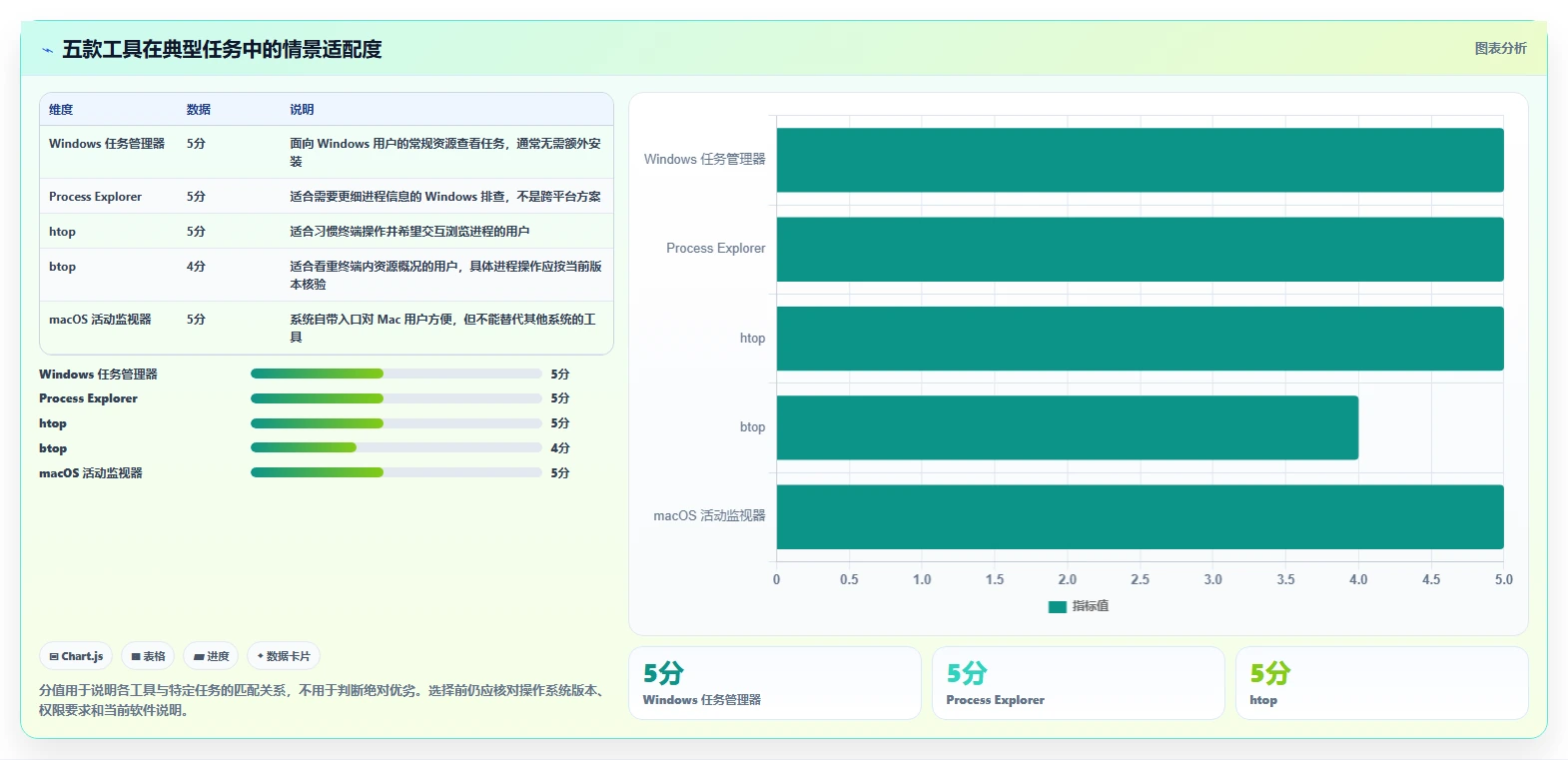Click the macOS 活动监视器 label in the progress list

tap(91, 473)
